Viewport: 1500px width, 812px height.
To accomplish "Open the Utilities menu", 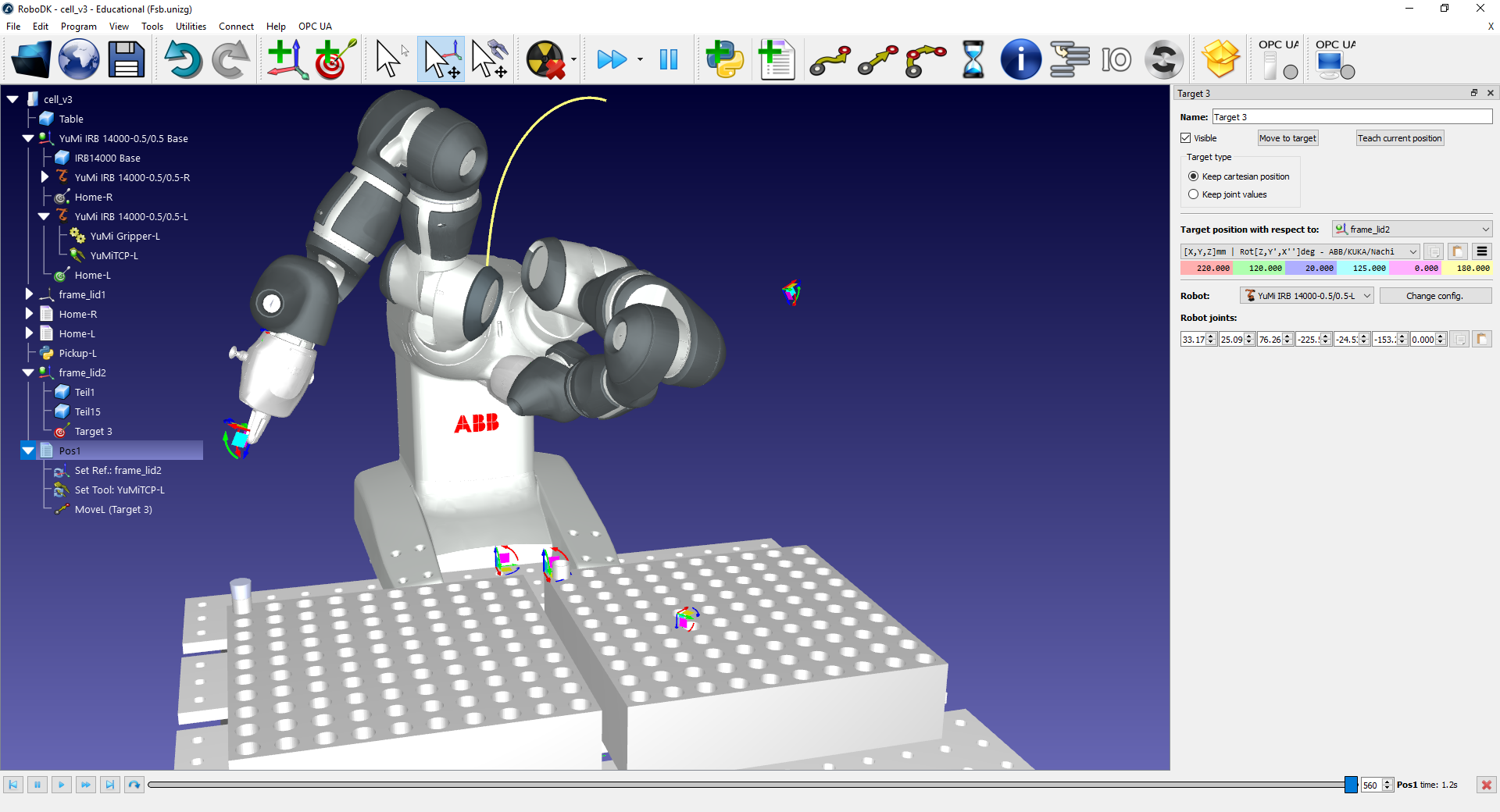I will pos(191,27).
